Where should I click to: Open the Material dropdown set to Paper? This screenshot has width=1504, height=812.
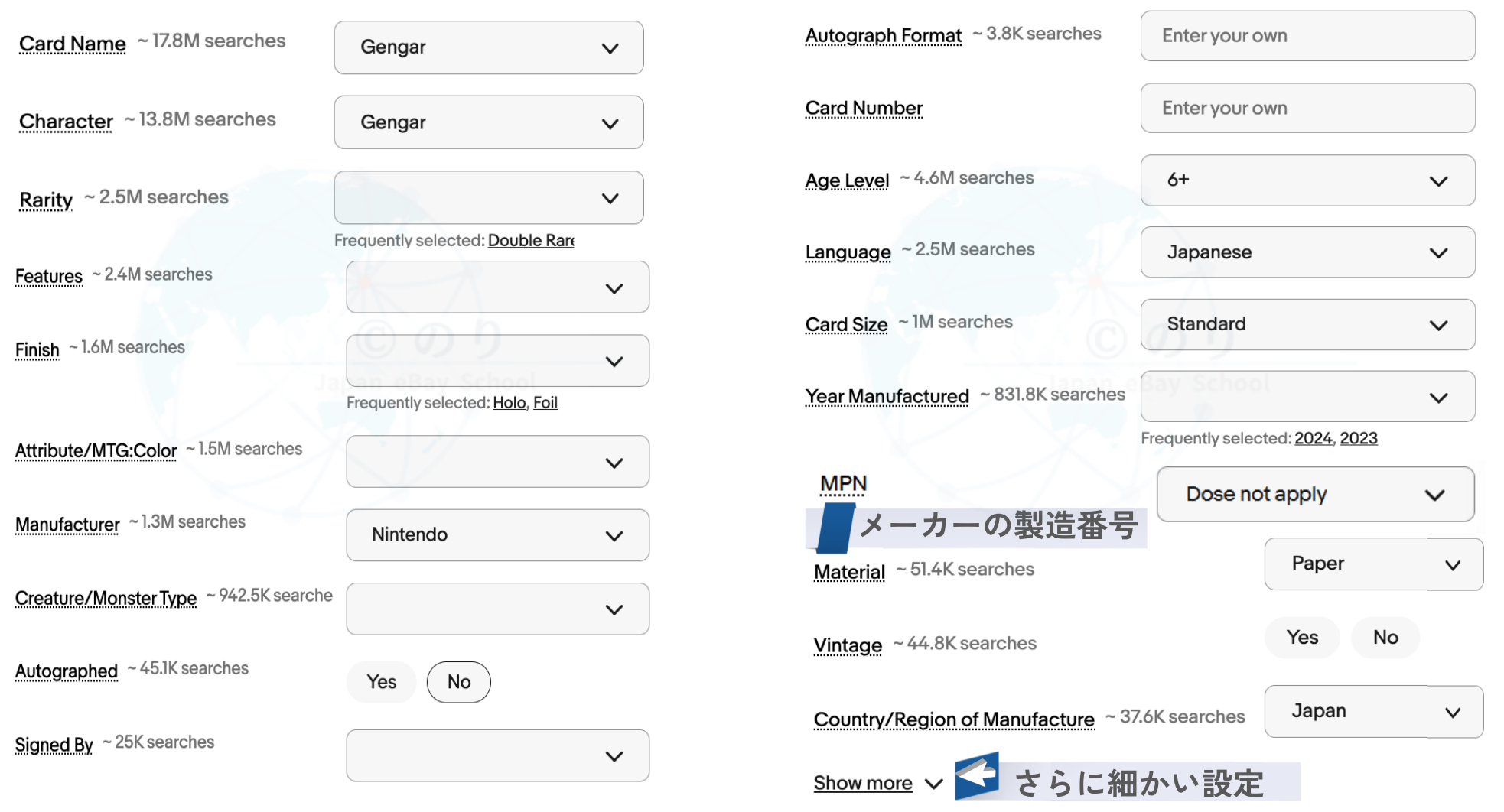1373,564
